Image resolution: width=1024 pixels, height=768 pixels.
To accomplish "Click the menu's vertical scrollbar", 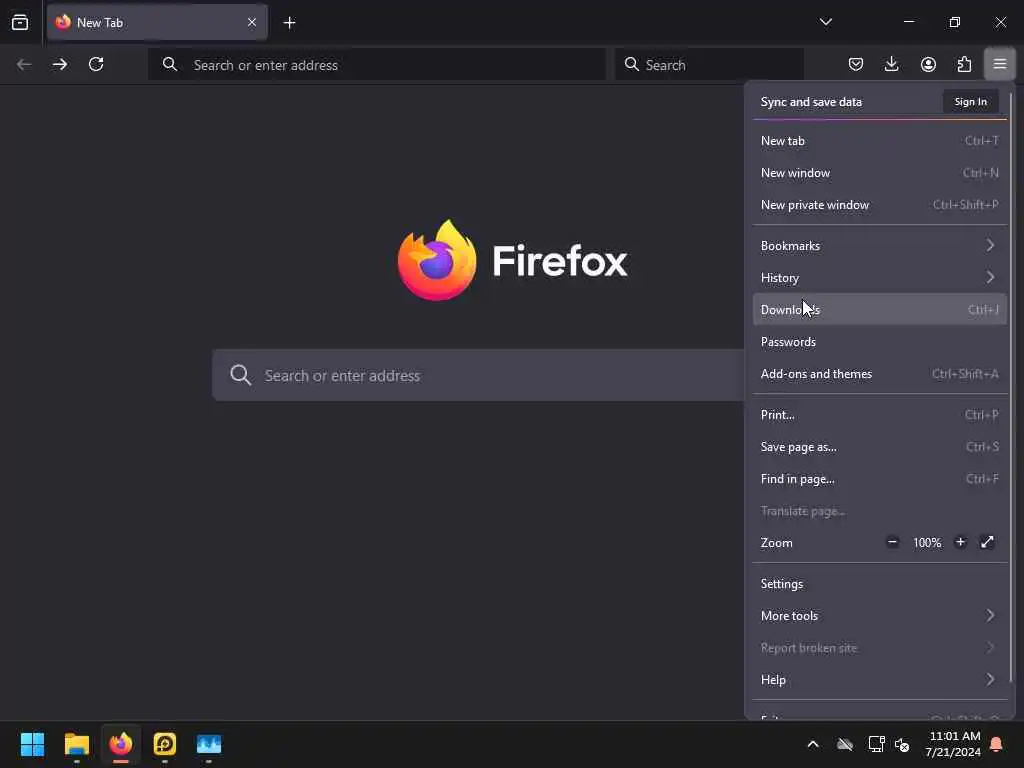I will pyautogui.click(x=1012, y=385).
